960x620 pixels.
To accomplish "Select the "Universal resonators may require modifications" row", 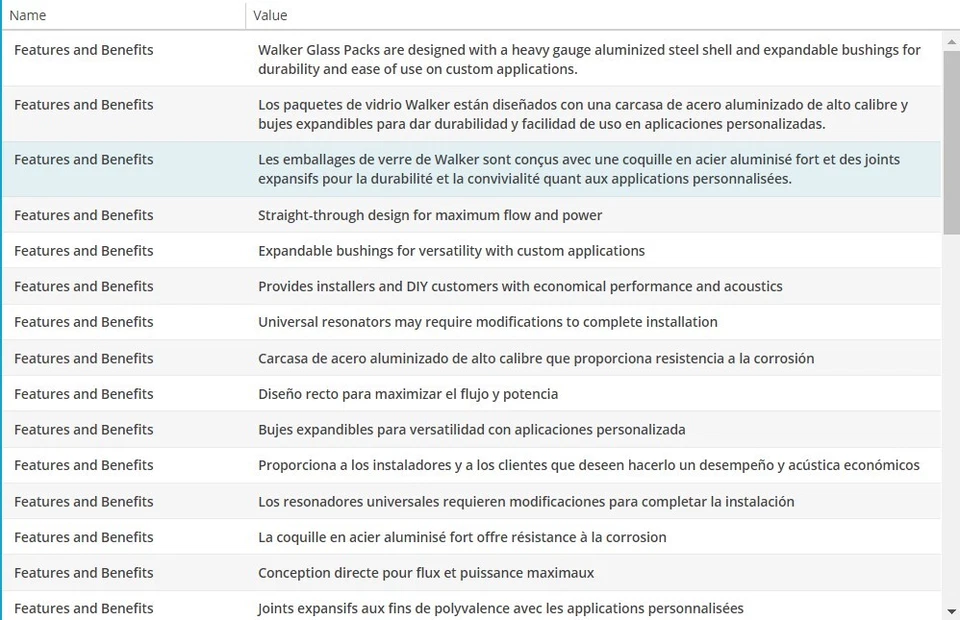I will point(488,322).
